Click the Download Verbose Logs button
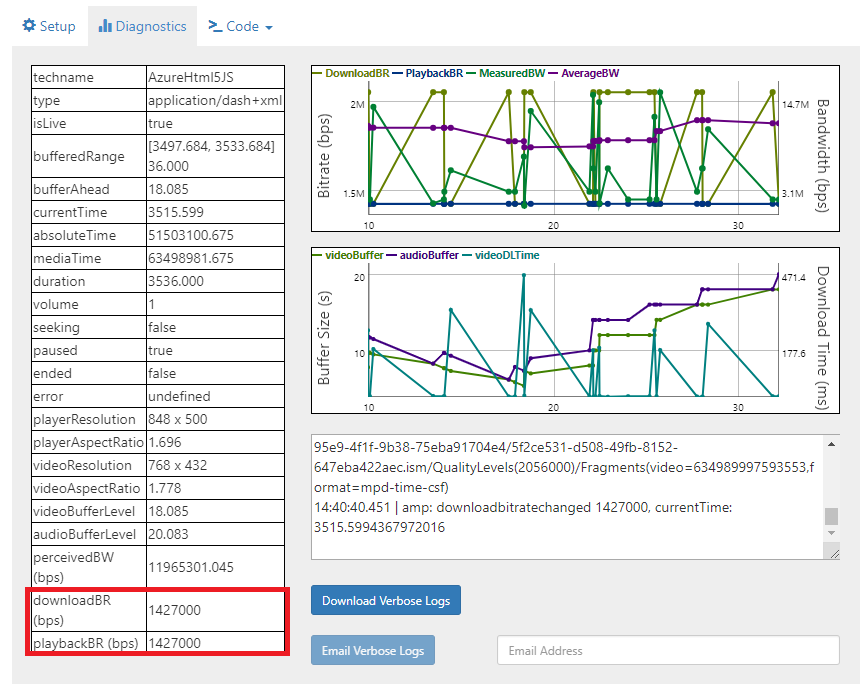The width and height of the screenshot is (866, 693). point(386,600)
